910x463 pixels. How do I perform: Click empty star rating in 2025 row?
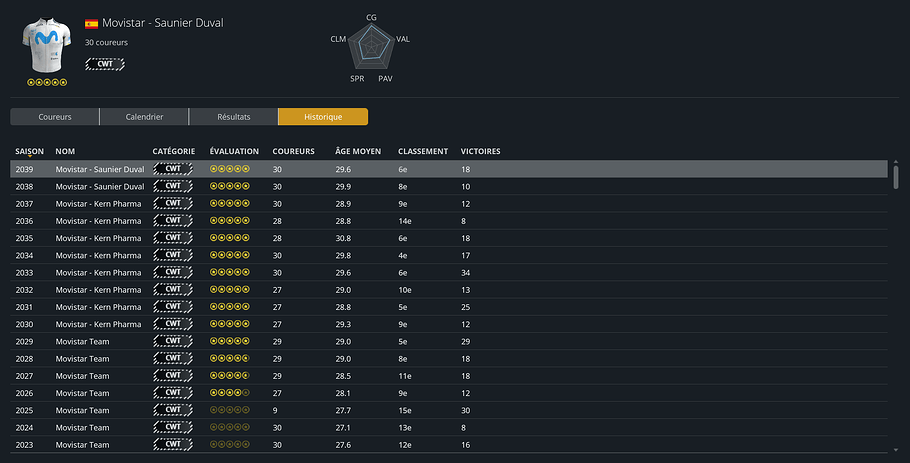point(230,410)
